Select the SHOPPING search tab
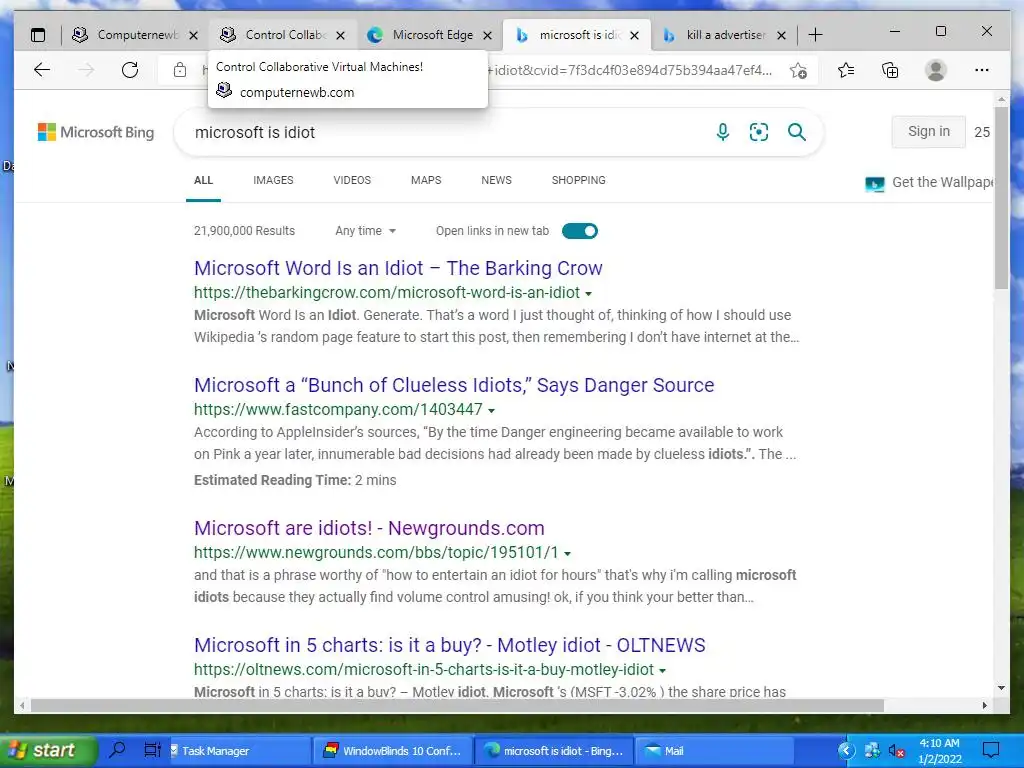Image resolution: width=1024 pixels, height=768 pixels. 579,180
